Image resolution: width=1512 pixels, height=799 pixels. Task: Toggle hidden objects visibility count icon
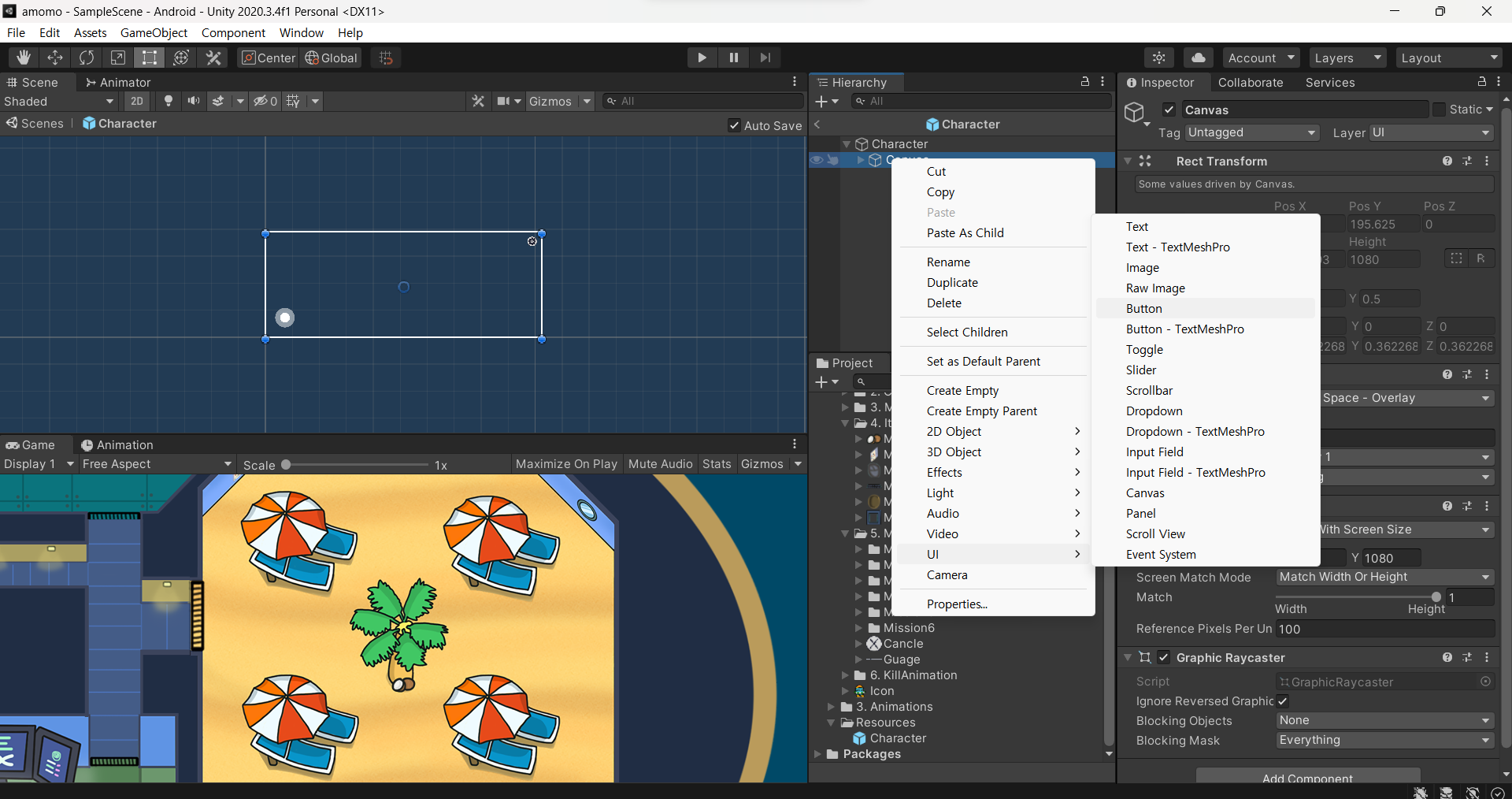[x=265, y=101]
